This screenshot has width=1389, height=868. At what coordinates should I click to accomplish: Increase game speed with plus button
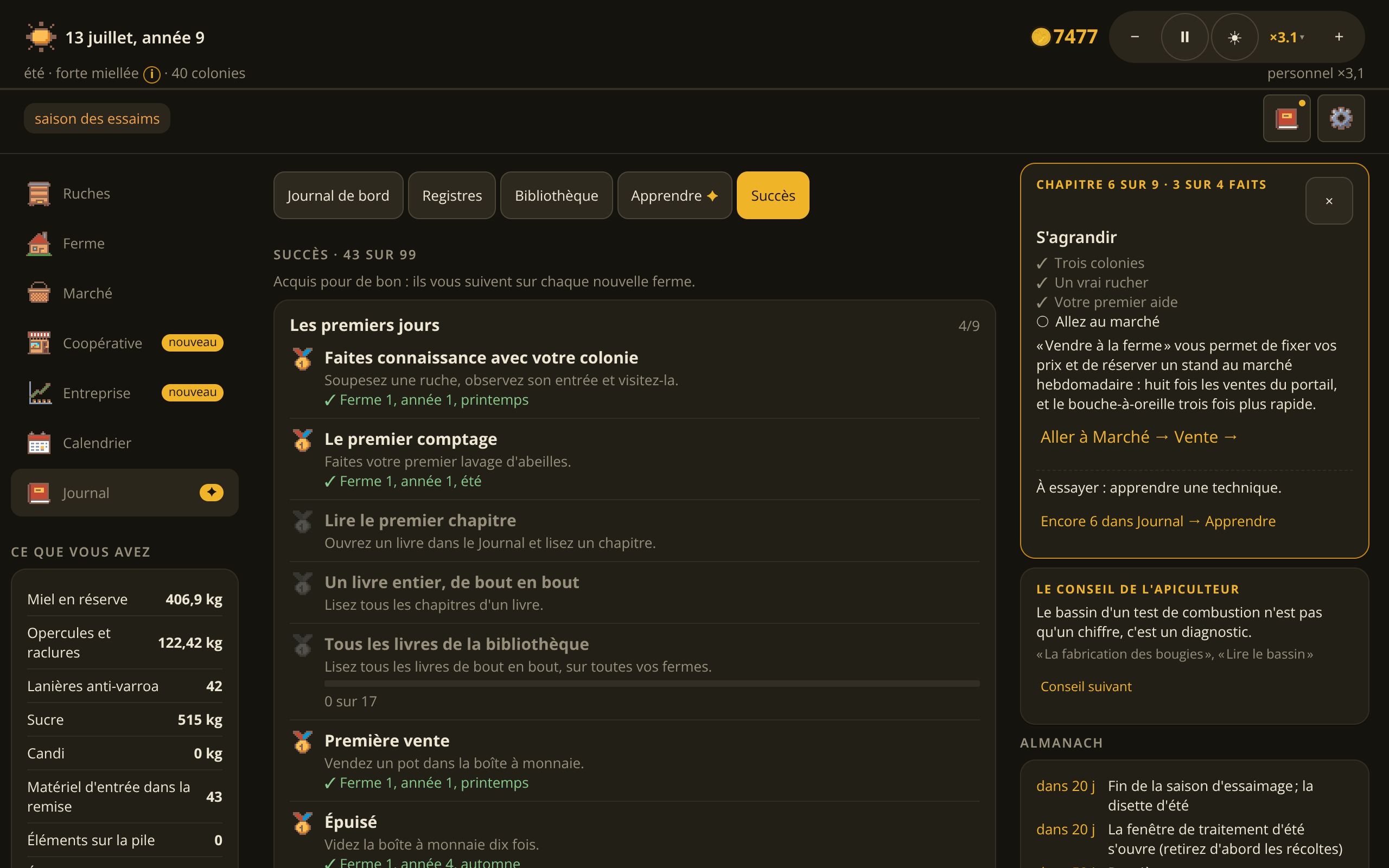coord(1339,37)
